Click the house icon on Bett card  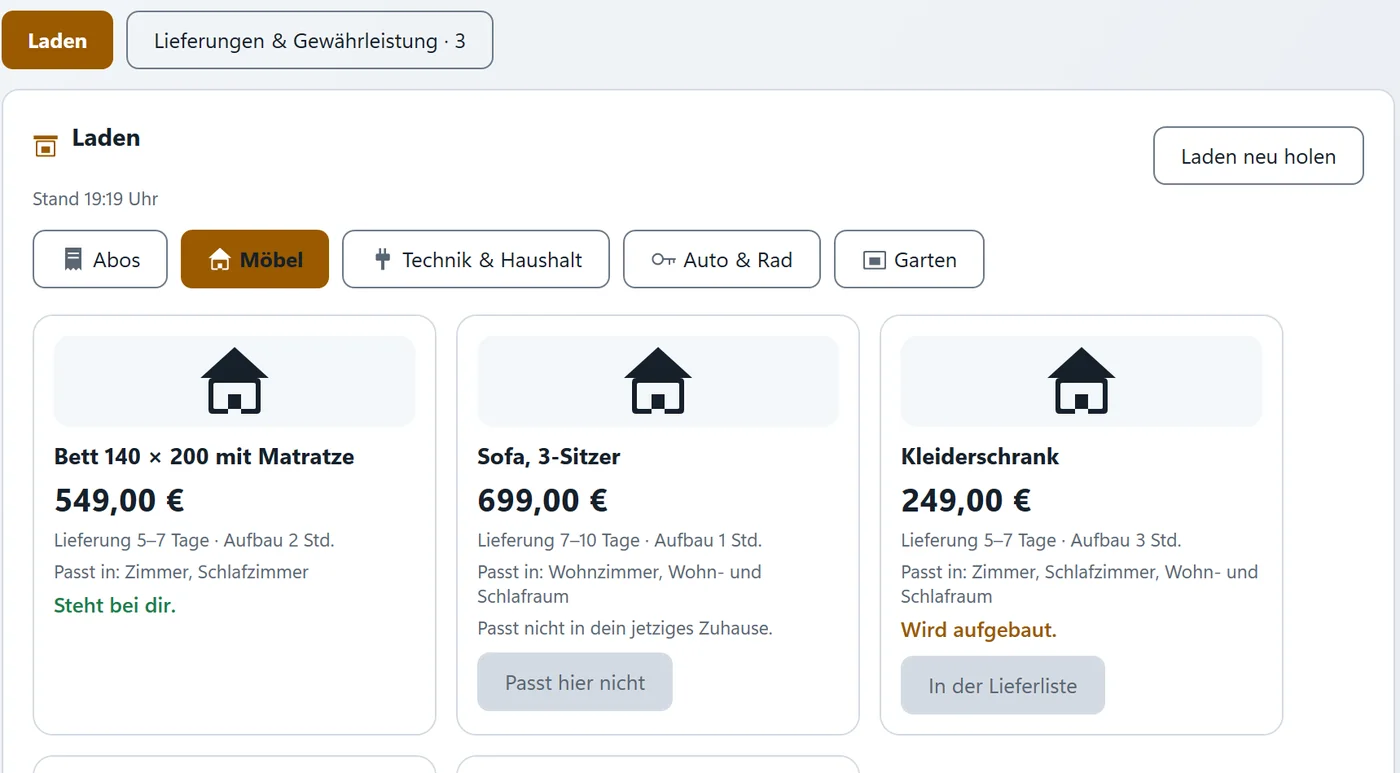point(234,381)
